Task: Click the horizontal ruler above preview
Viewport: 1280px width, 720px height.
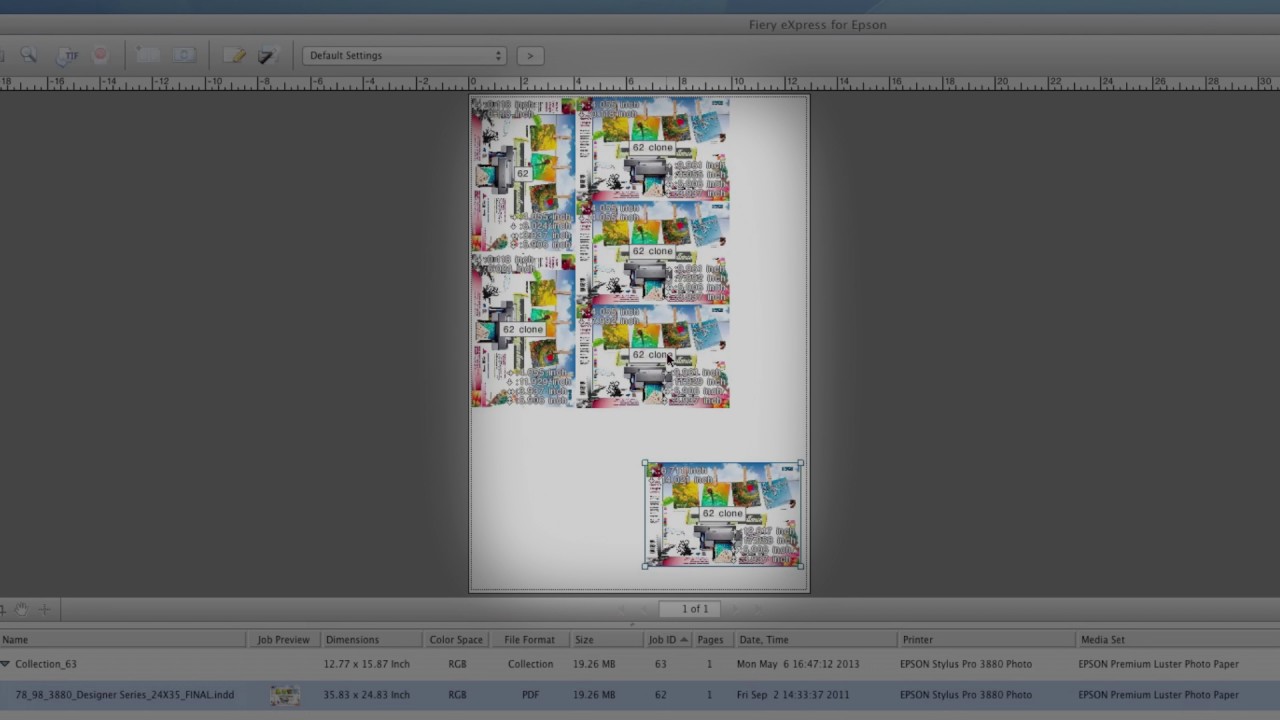Action: click(x=640, y=84)
